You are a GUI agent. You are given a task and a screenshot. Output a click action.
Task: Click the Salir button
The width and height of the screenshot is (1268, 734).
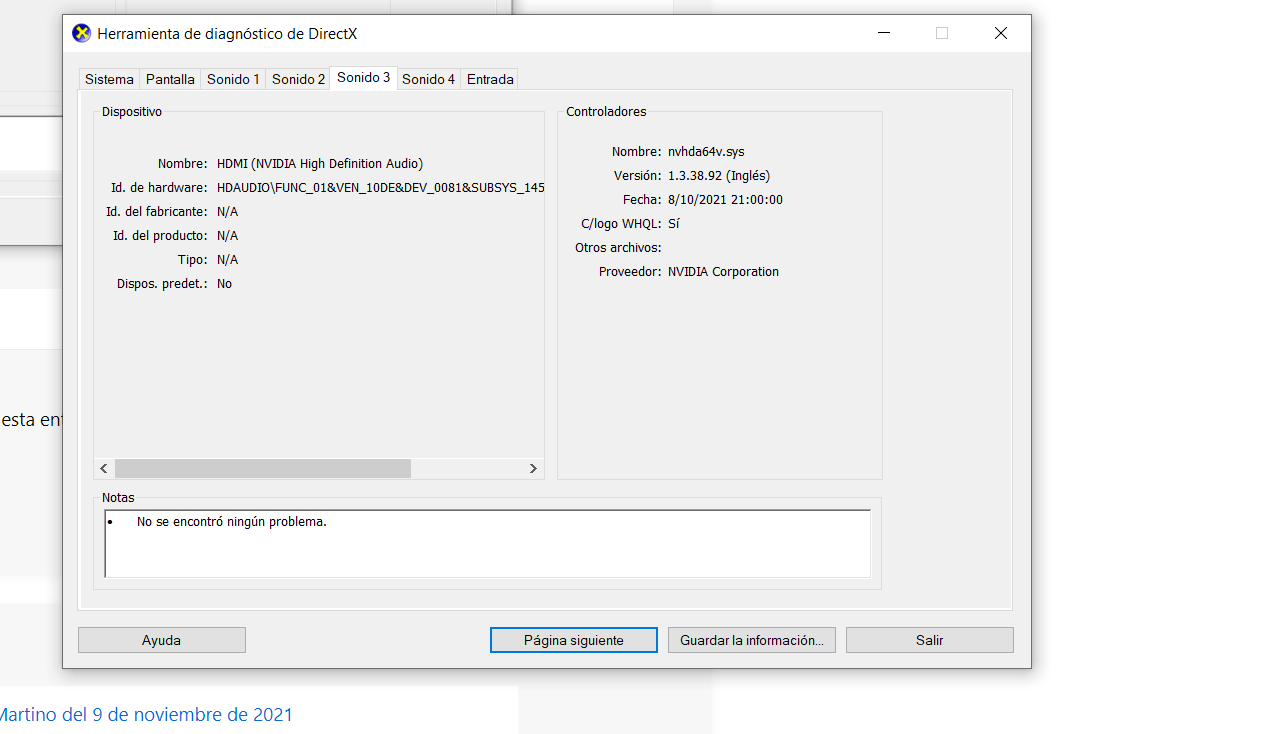930,640
